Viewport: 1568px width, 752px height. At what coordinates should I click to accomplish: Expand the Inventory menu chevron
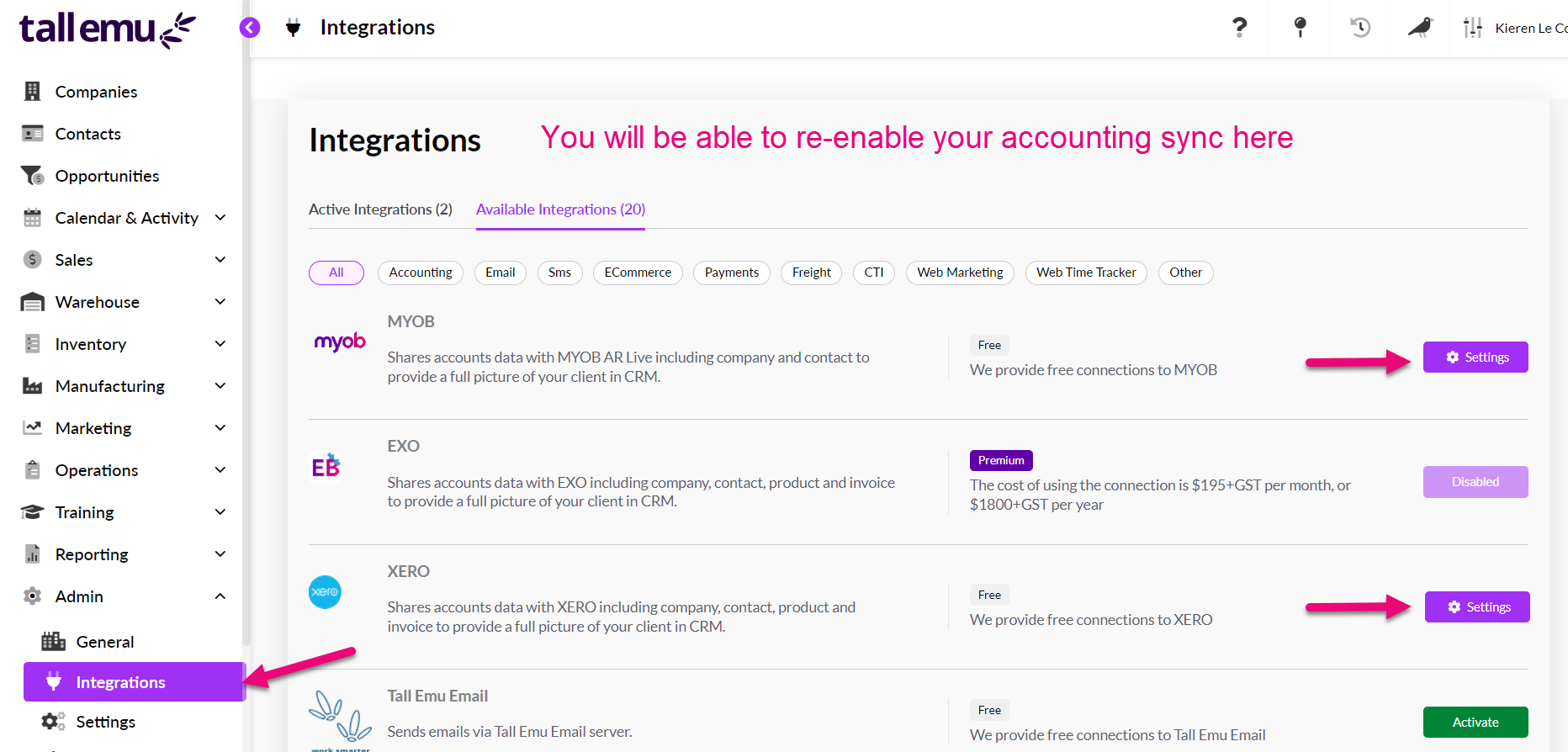point(220,343)
